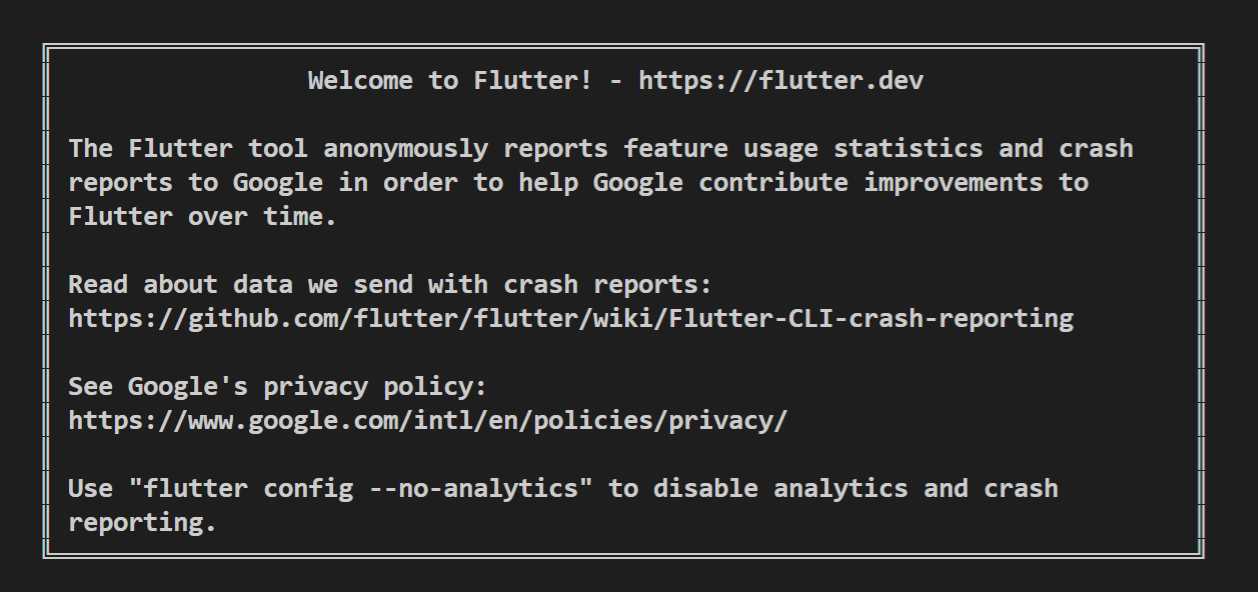Click "feature usage statistics" phrase

pyautogui.click(x=804, y=149)
